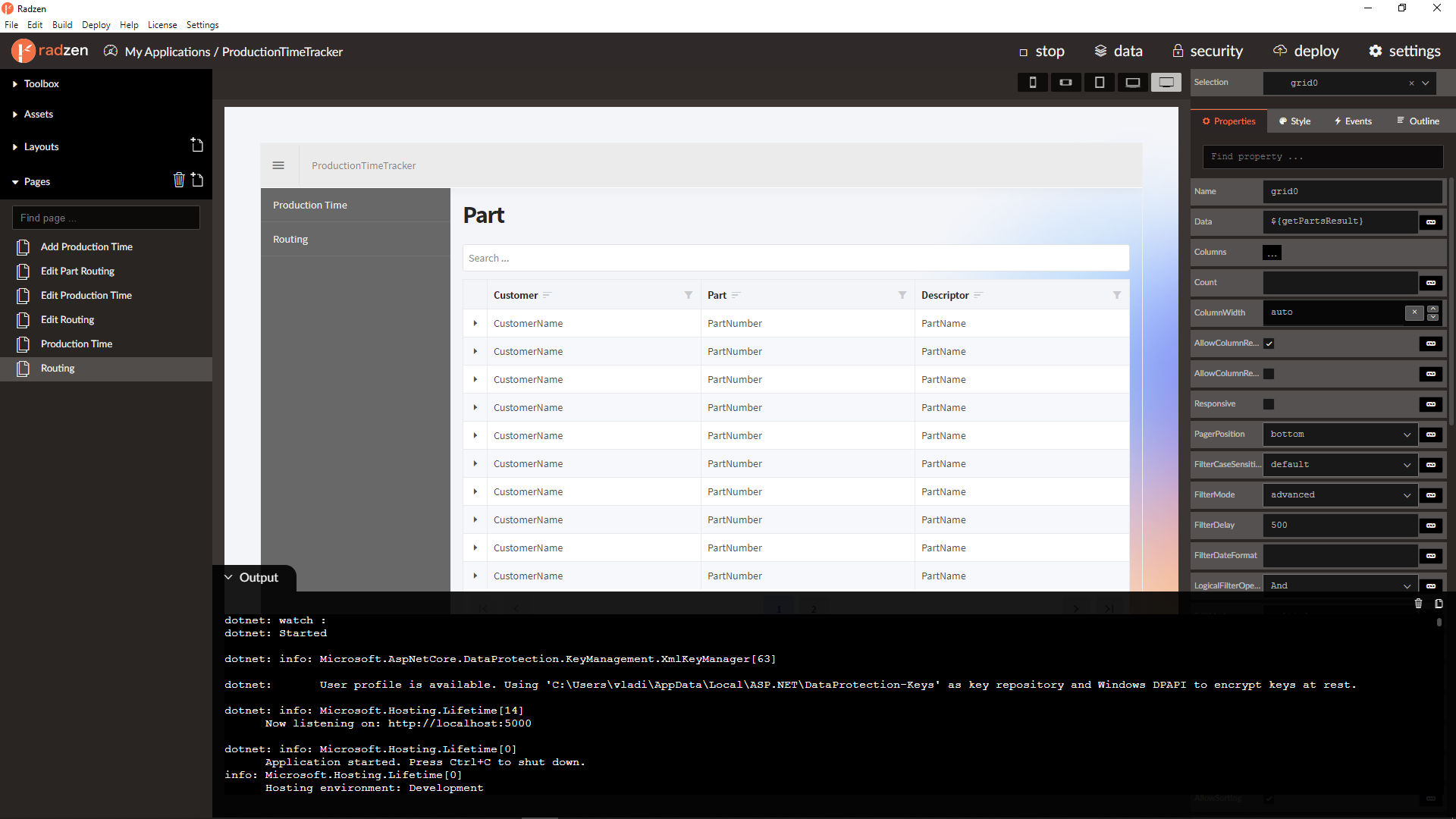Go to My Applications breadcrumb
Viewport: 1456px width, 819px height.
(x=168, y=52)
